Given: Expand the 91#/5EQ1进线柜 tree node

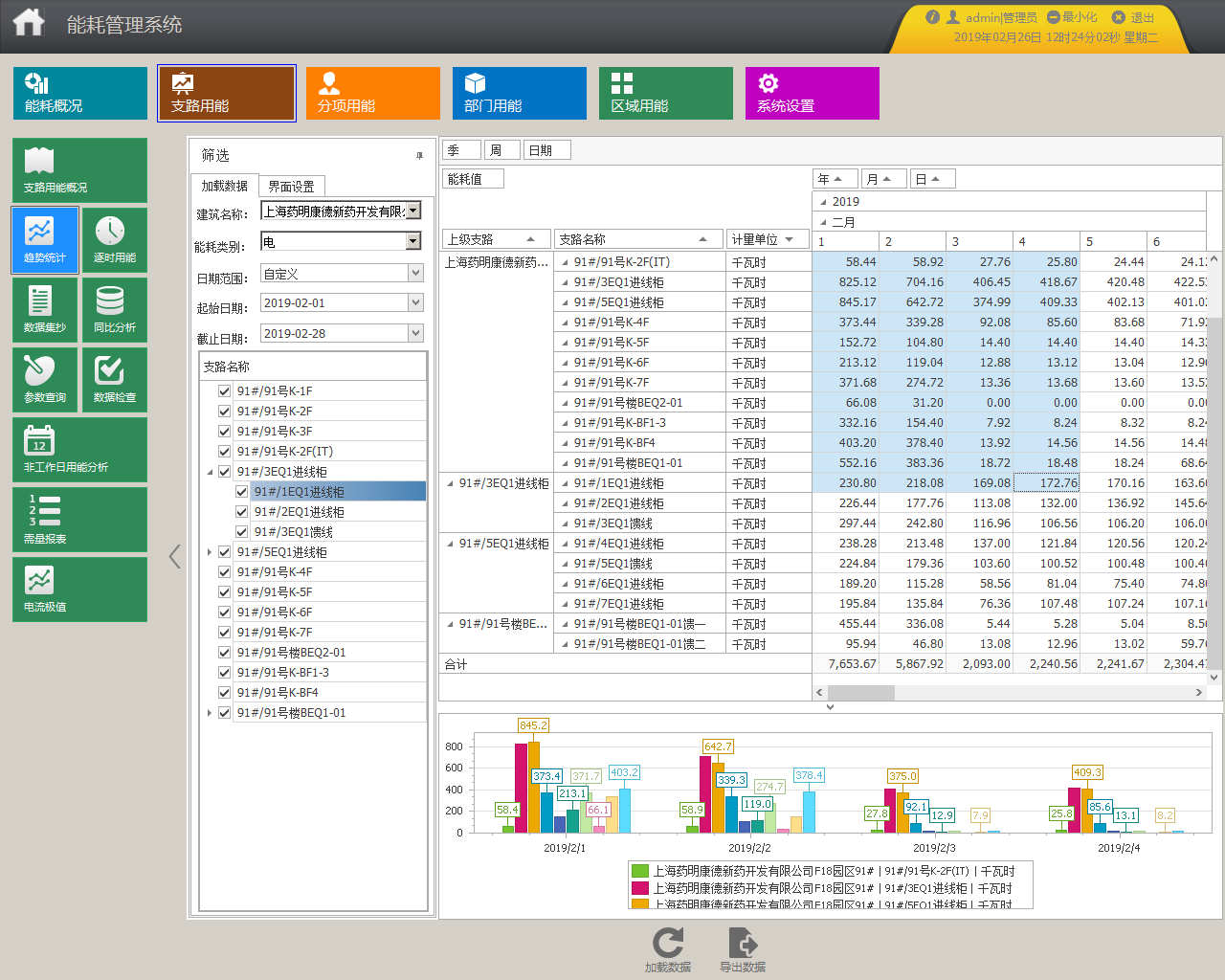Looking at the screenshot, I should click(210, 552).
